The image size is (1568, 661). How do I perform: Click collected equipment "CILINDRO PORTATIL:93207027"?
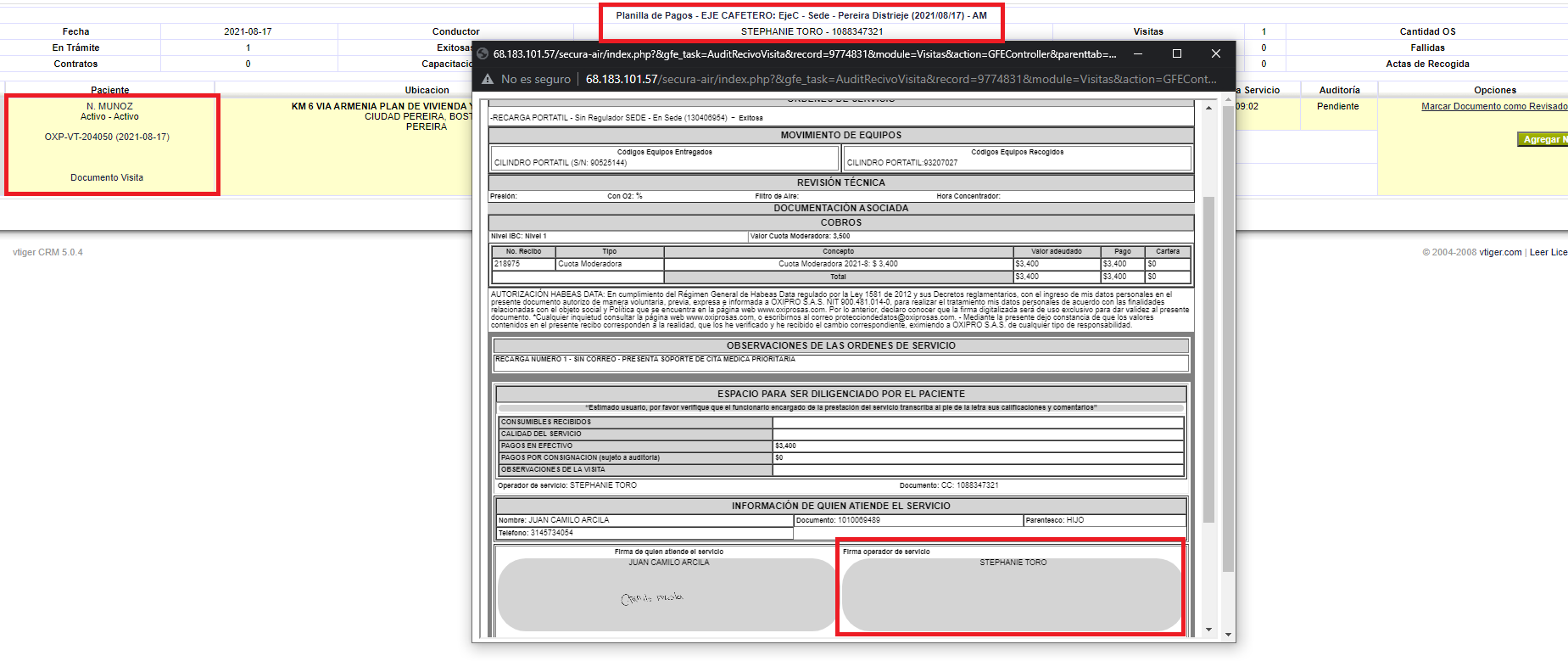[902, 162]
